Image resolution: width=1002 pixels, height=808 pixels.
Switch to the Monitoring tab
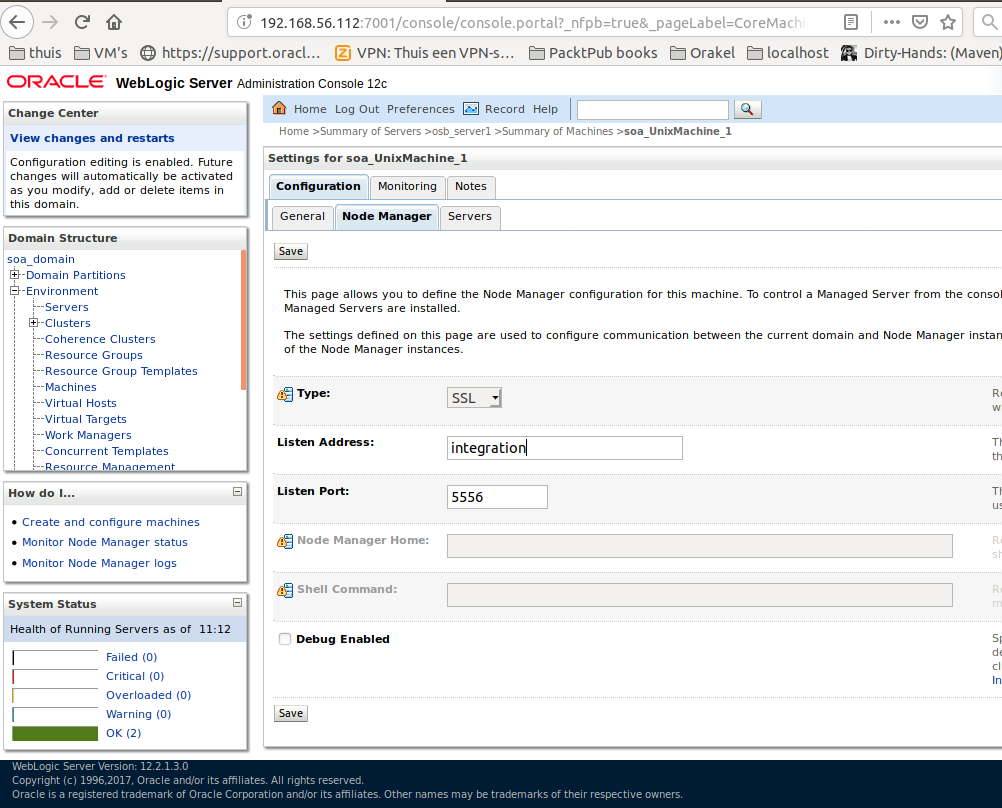pos(407,186)
